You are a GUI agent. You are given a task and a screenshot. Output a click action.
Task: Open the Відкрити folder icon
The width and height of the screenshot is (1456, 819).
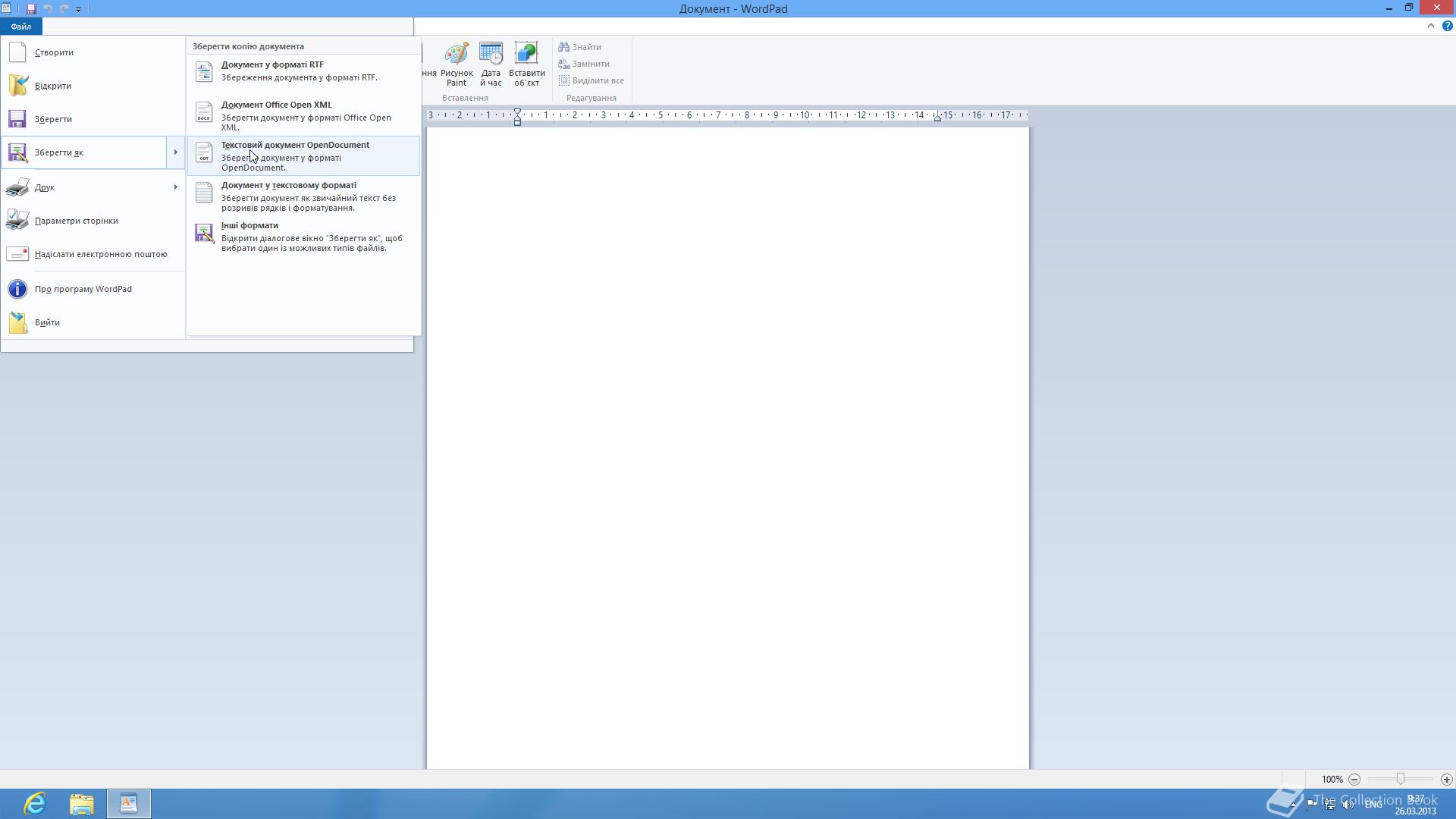17,86
